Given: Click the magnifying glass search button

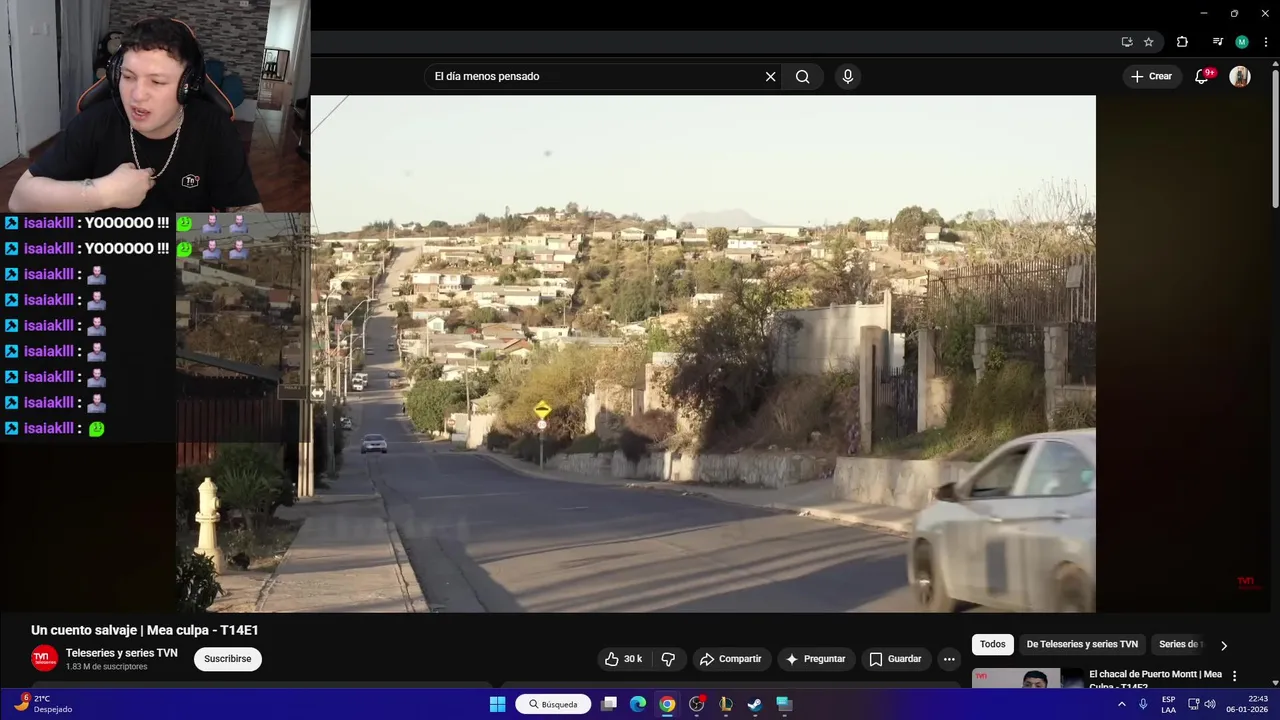Looking at the screenshot, I should coord(802,77).
